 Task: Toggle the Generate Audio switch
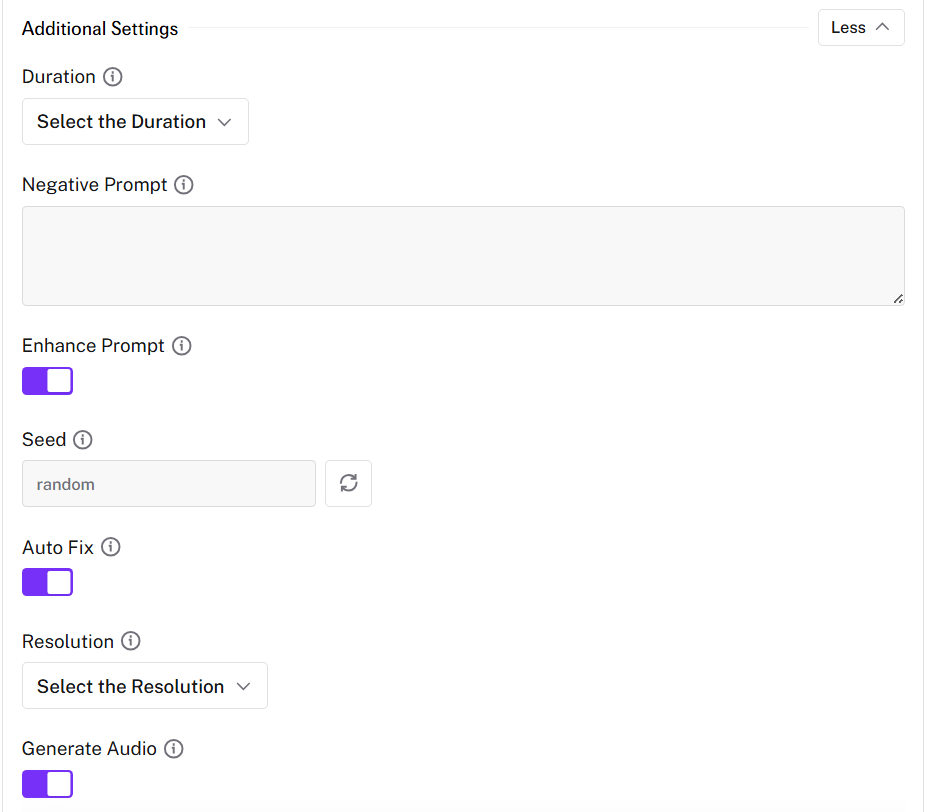47,784
